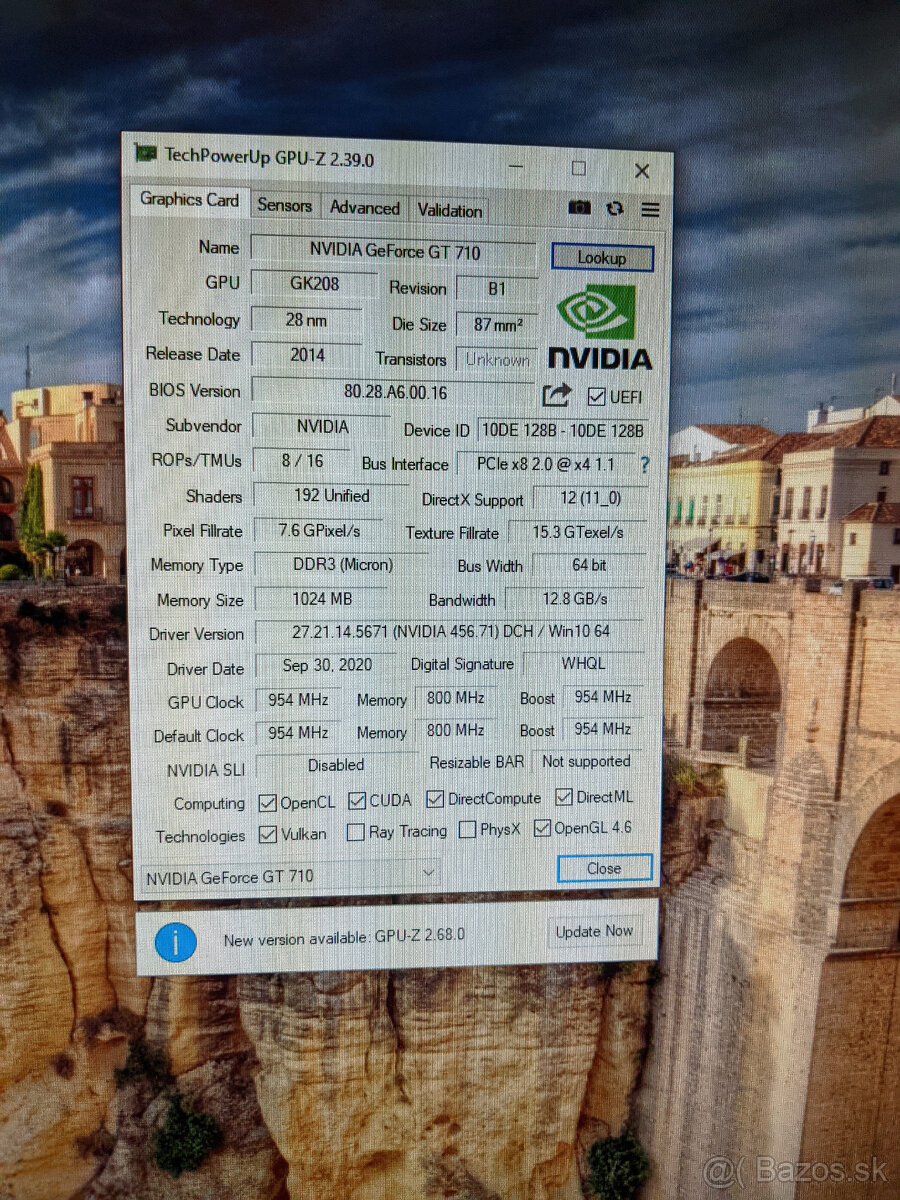The width and height of the screenshot is (900, 1200).
Task: Click the share/export icon next to BIOS Version
Action: point(557,395)
